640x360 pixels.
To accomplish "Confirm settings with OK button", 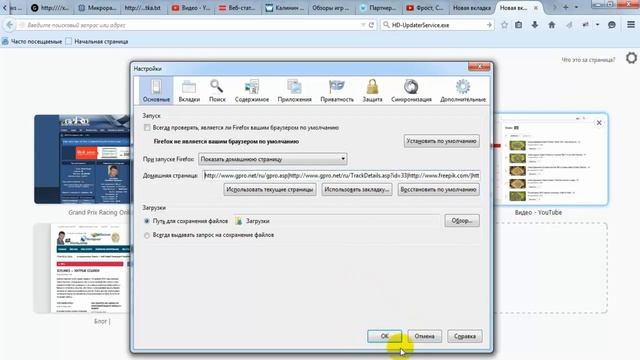I will [x=384, y=336].
